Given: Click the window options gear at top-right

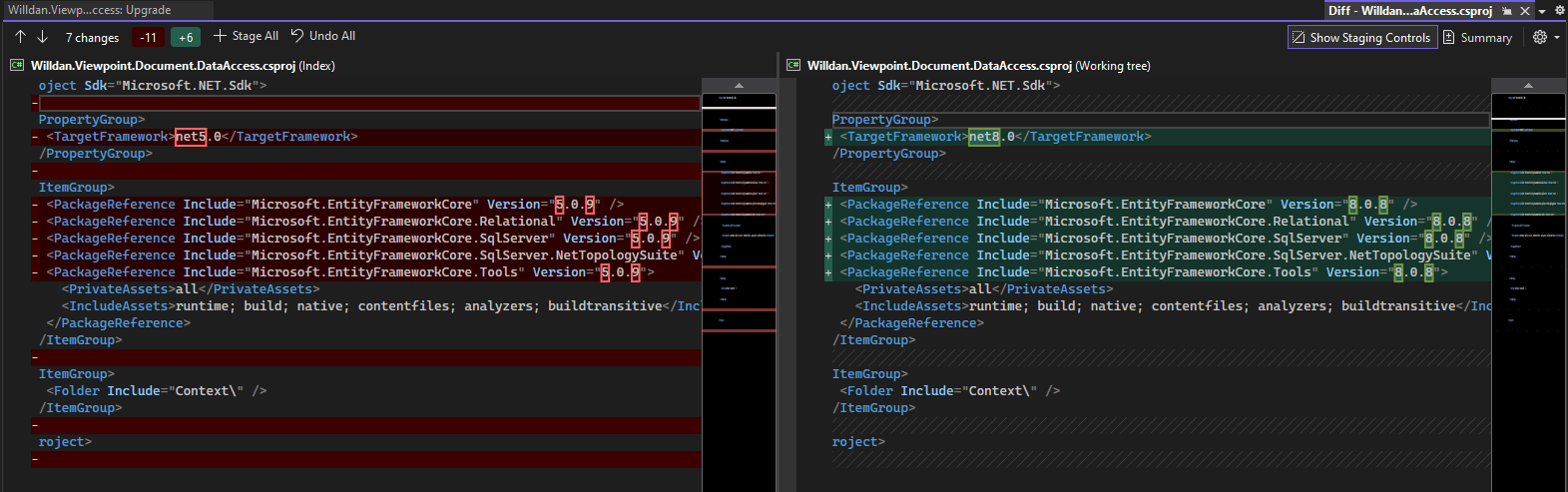Looking at the screenshot, I should tap(1560, 11).
